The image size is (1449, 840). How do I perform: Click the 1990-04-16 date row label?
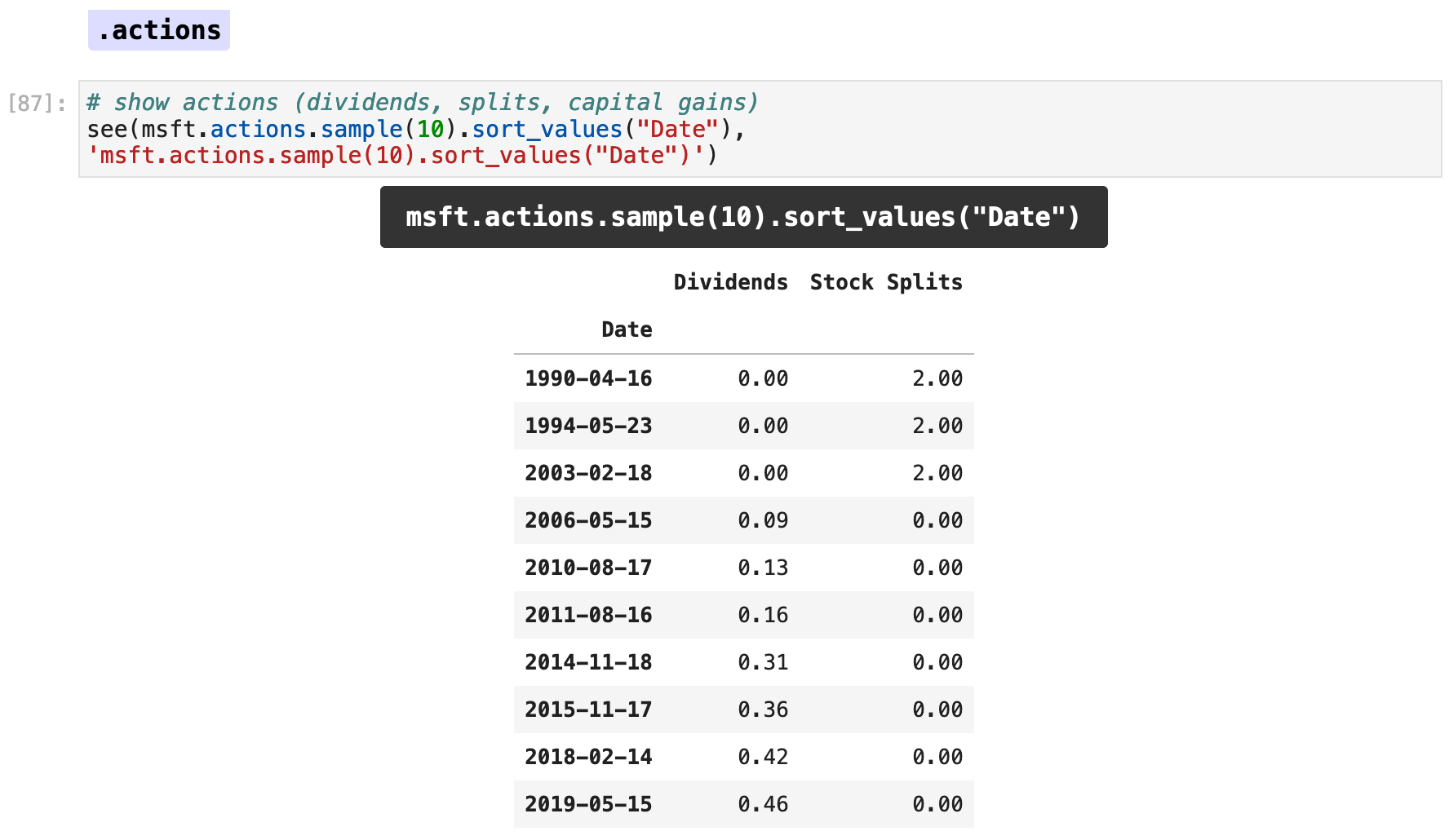(x=588, y=378)
